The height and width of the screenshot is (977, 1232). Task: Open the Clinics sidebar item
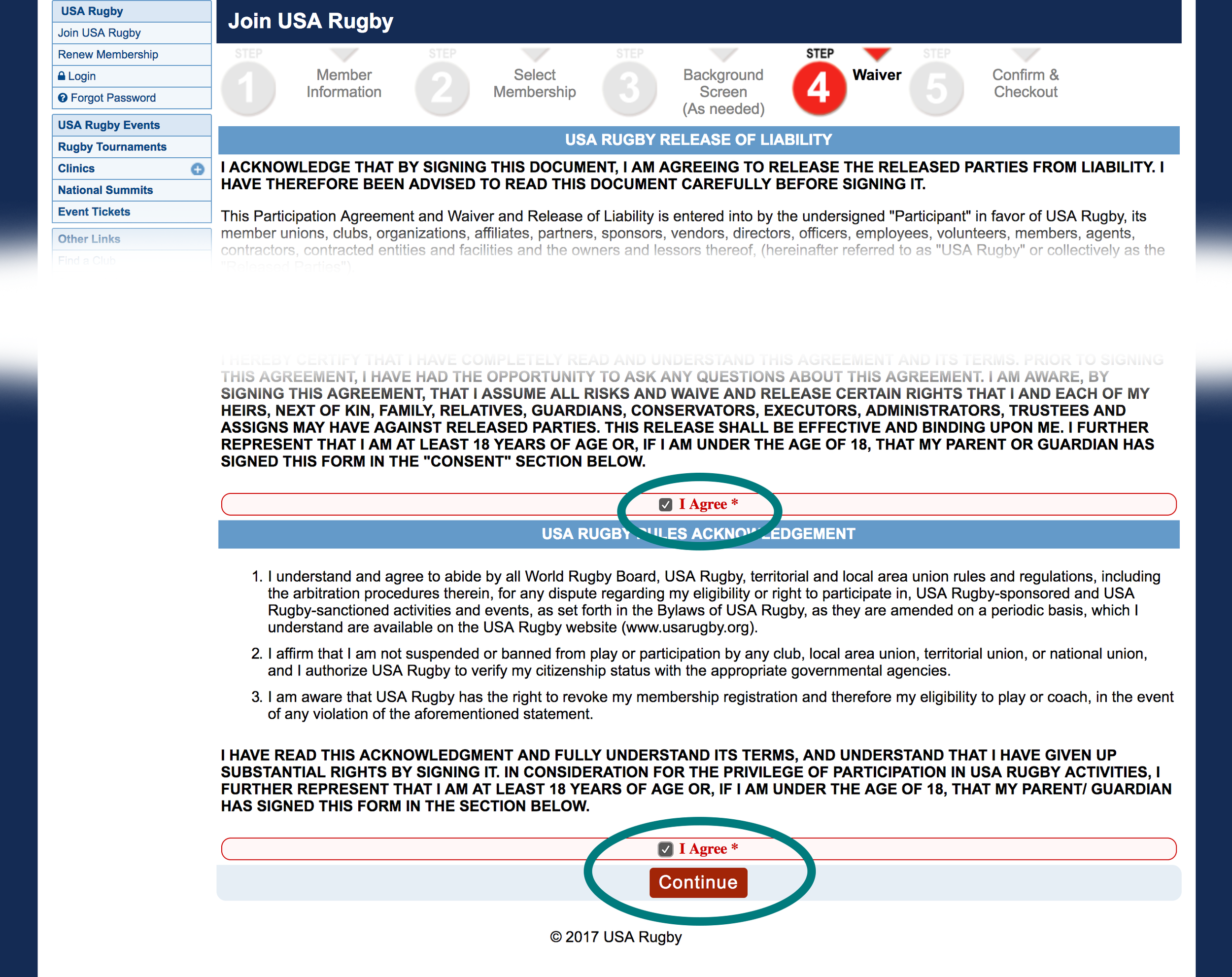(132, 169)
